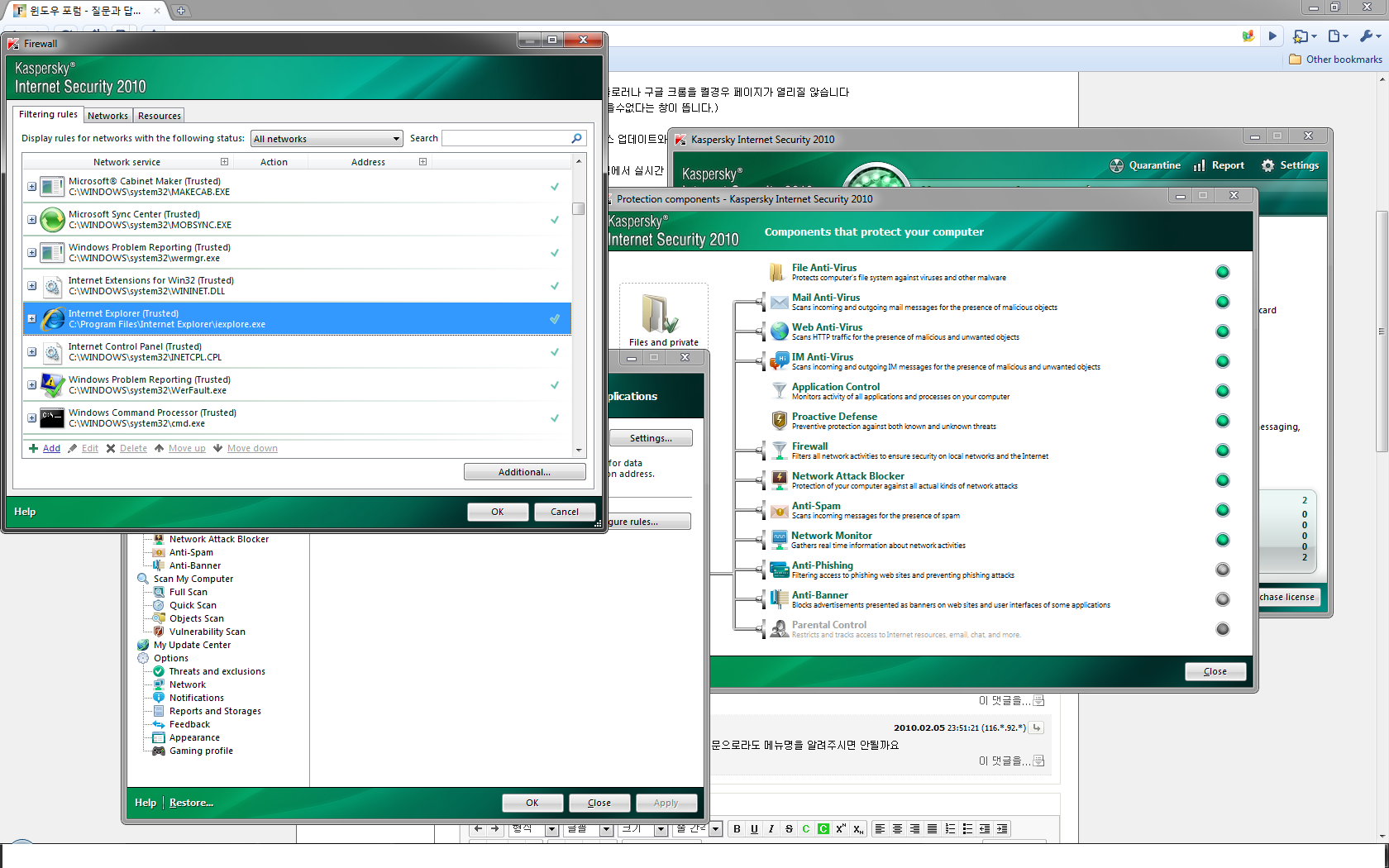The width and height of the screenshot is (1389, 868).
Task: Click the Settings... button behind components window
Action: point(651,438)
